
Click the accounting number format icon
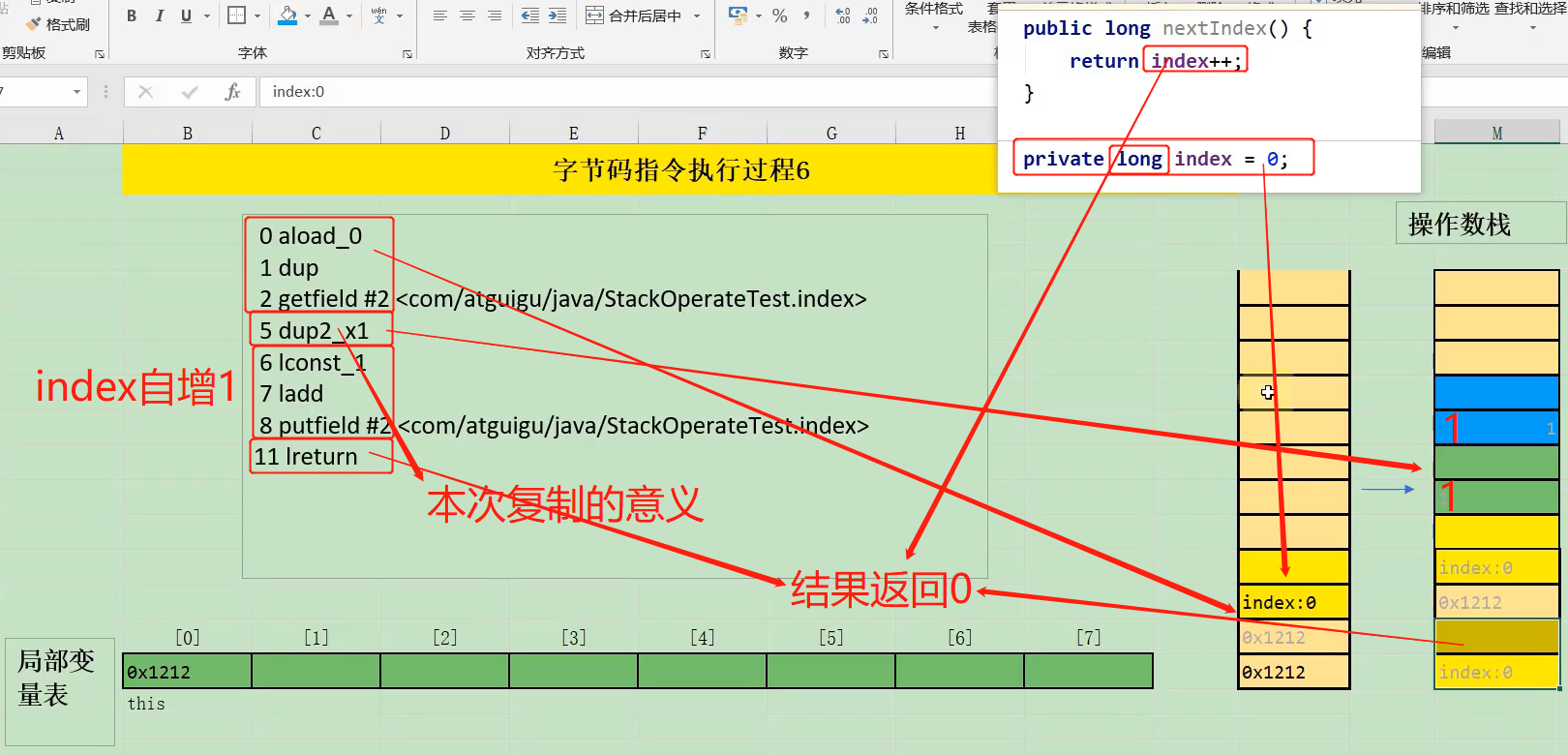point(739,15)
